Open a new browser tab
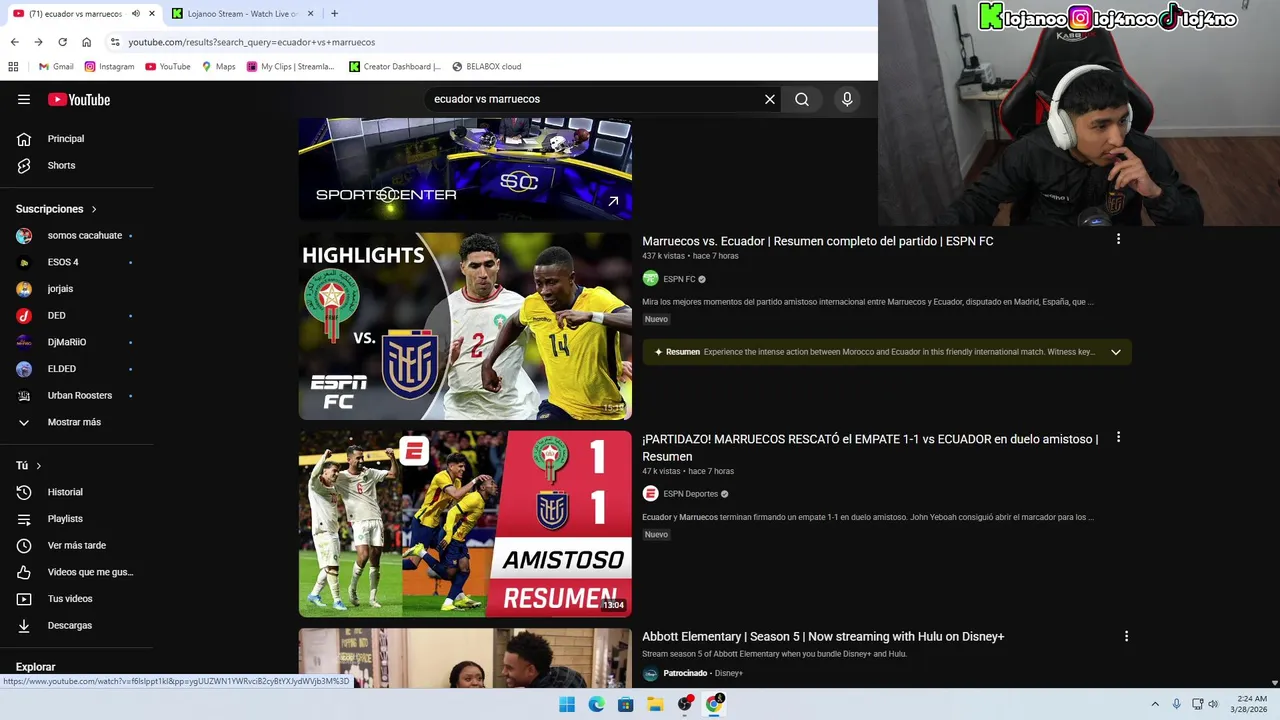This screenshot has height=720, width=1280. [334, 14]
